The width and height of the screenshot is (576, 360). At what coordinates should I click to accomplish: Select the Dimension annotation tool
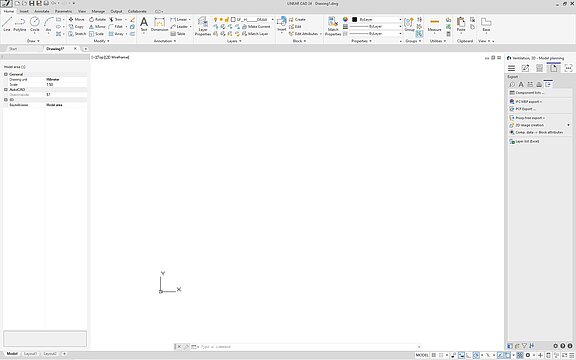(x=159, y=24)
